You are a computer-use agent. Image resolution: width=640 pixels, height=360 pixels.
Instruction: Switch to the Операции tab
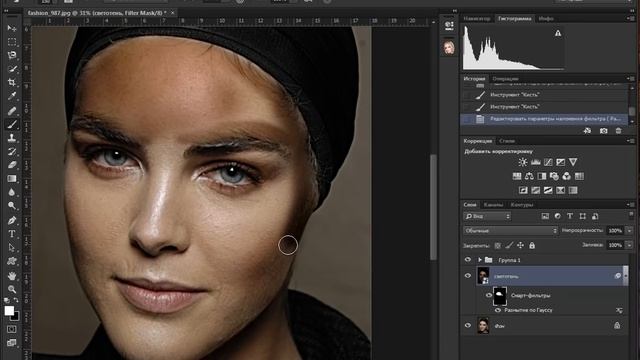coord(505,79)
